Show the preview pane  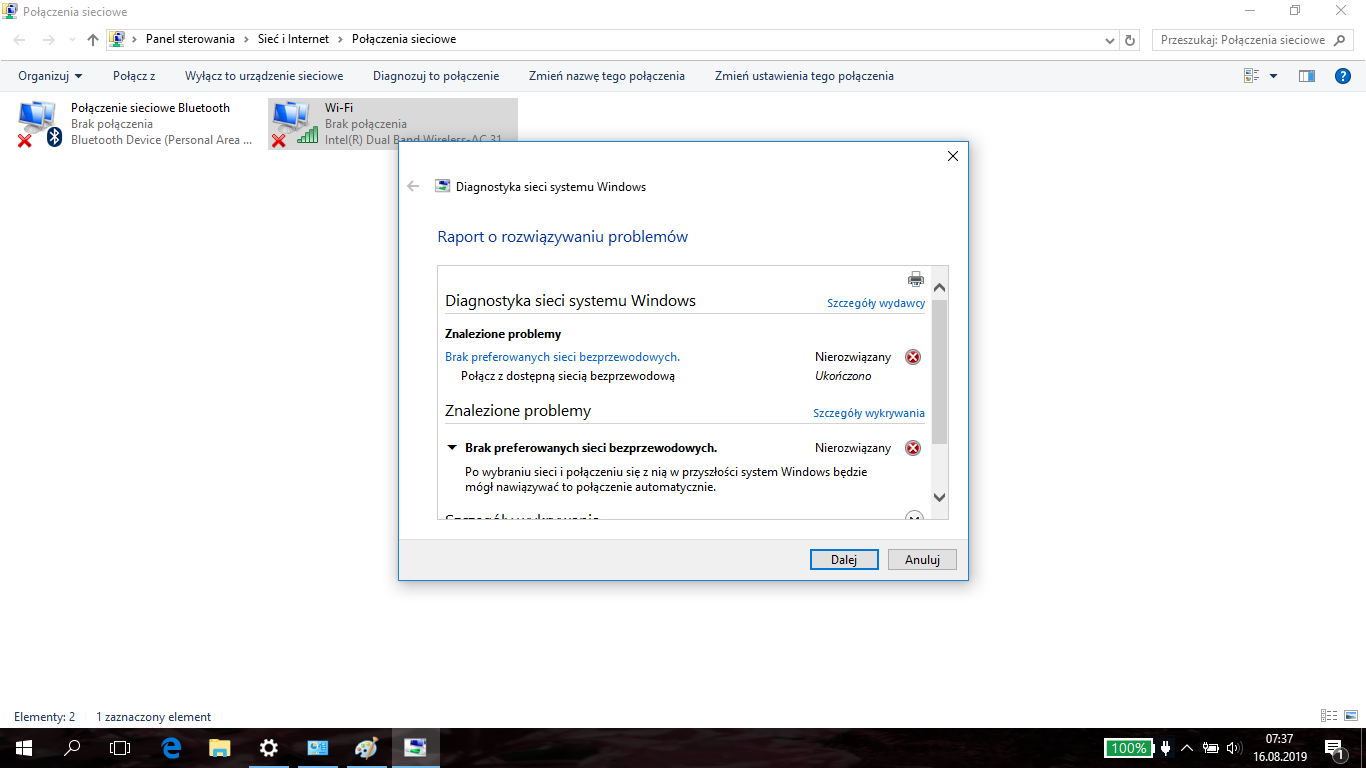1306,76
